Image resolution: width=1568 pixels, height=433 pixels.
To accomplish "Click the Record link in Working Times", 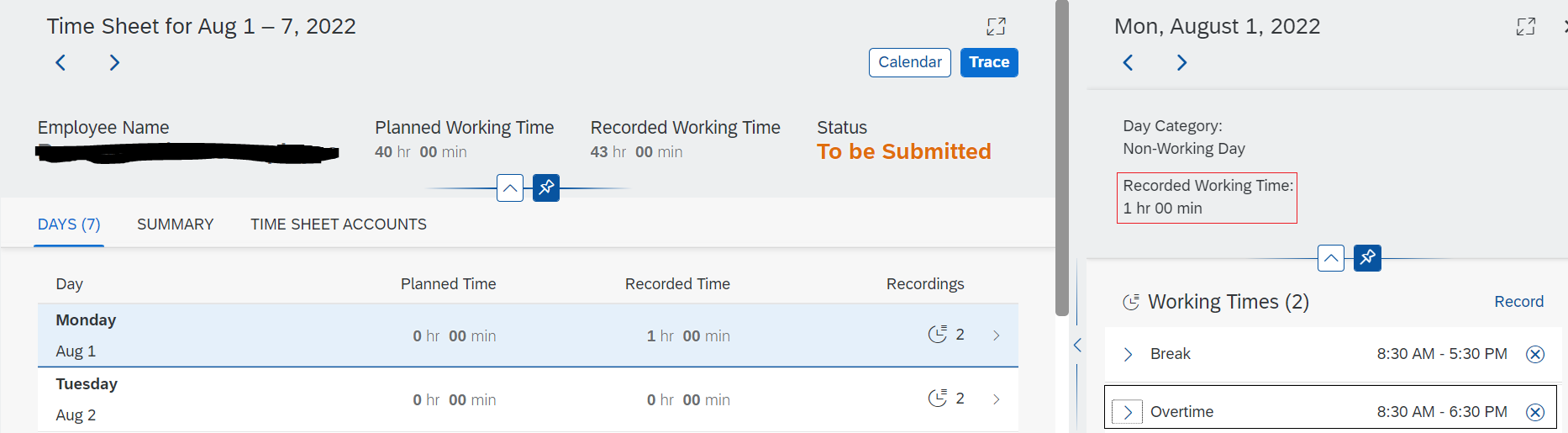I will pos(1518,302).
